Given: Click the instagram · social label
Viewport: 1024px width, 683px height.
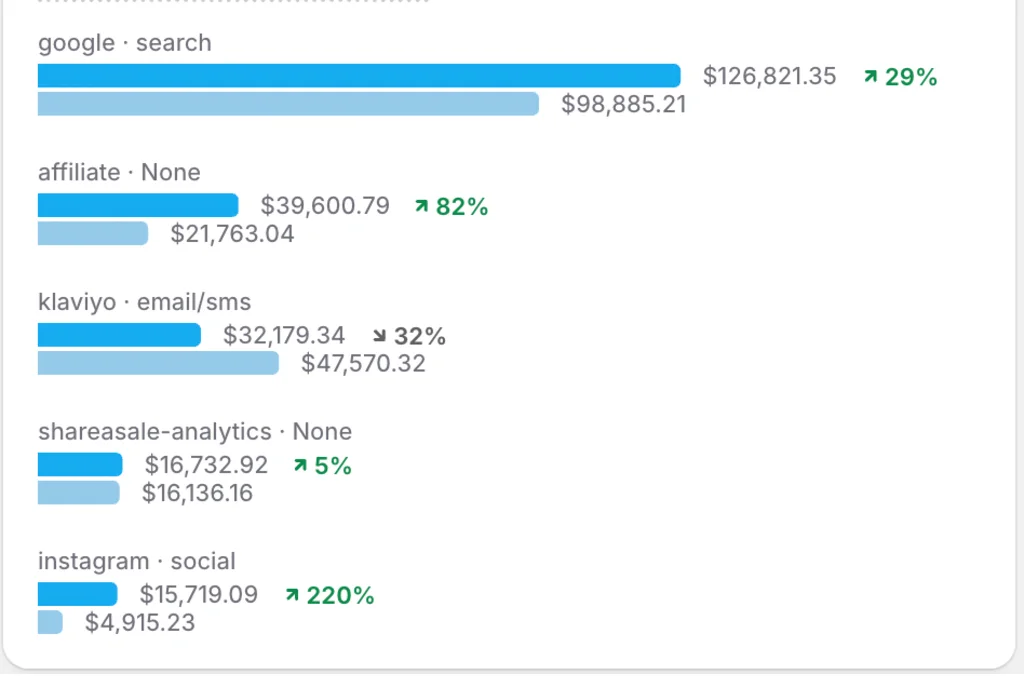Looking at the screenshot, I should pos(137,561).
